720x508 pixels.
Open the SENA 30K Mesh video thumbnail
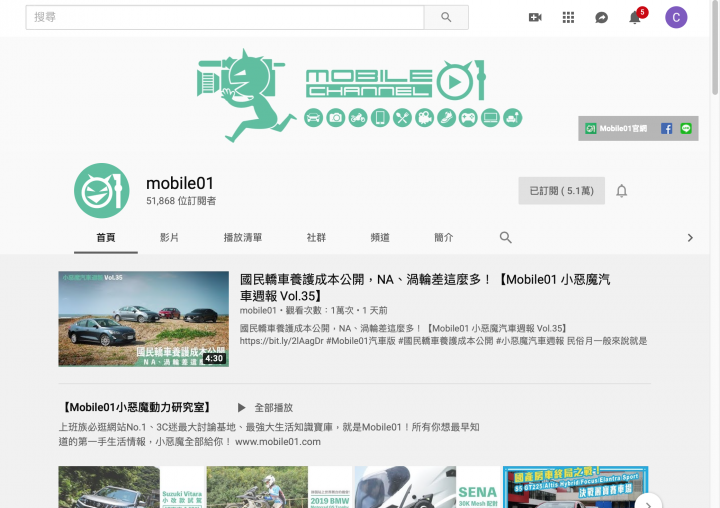pos(428,487)
